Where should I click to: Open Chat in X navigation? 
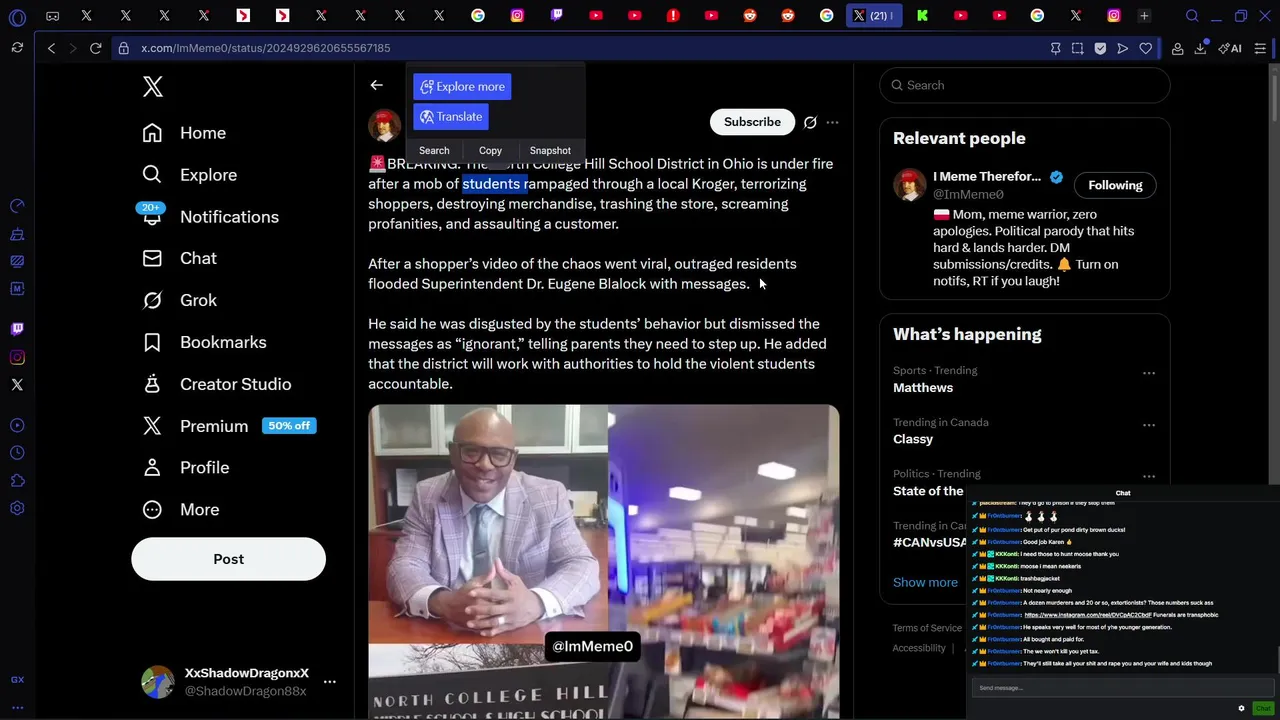point(180,258)
